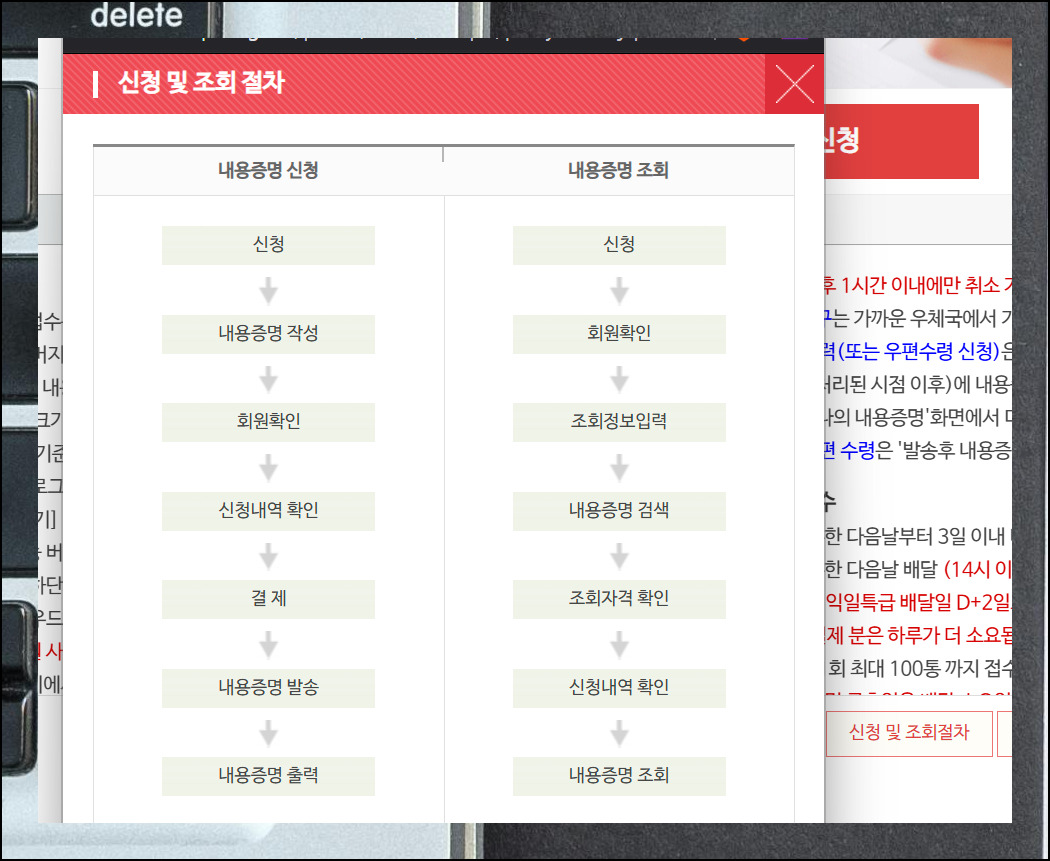This screenshot has width=1050, height=861.
Task: Click text 한 다음날부터 3일 이내
Action: pos(915,537)
